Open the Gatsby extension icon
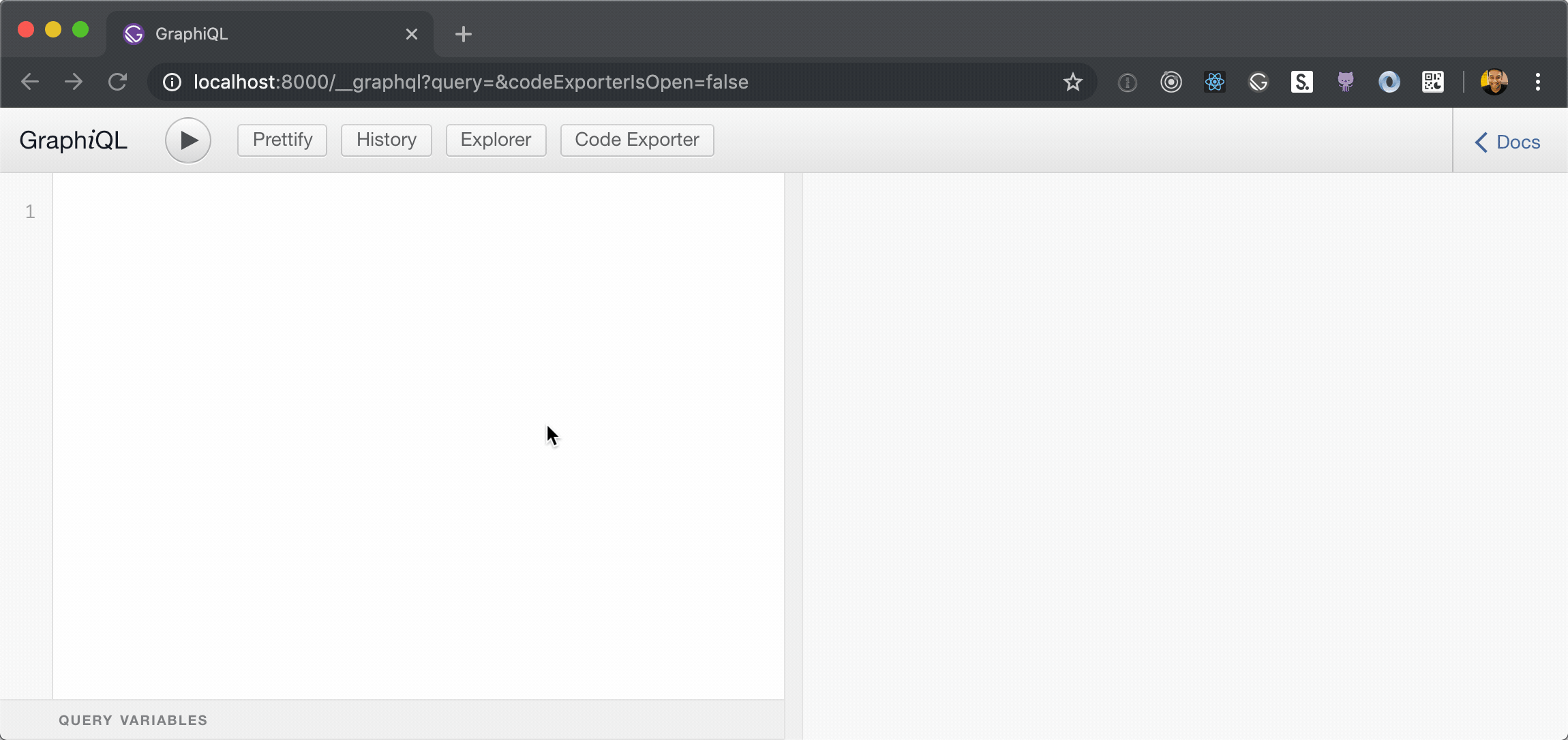The width and height of the screenshot is (1568, 740). (1258, 82)
